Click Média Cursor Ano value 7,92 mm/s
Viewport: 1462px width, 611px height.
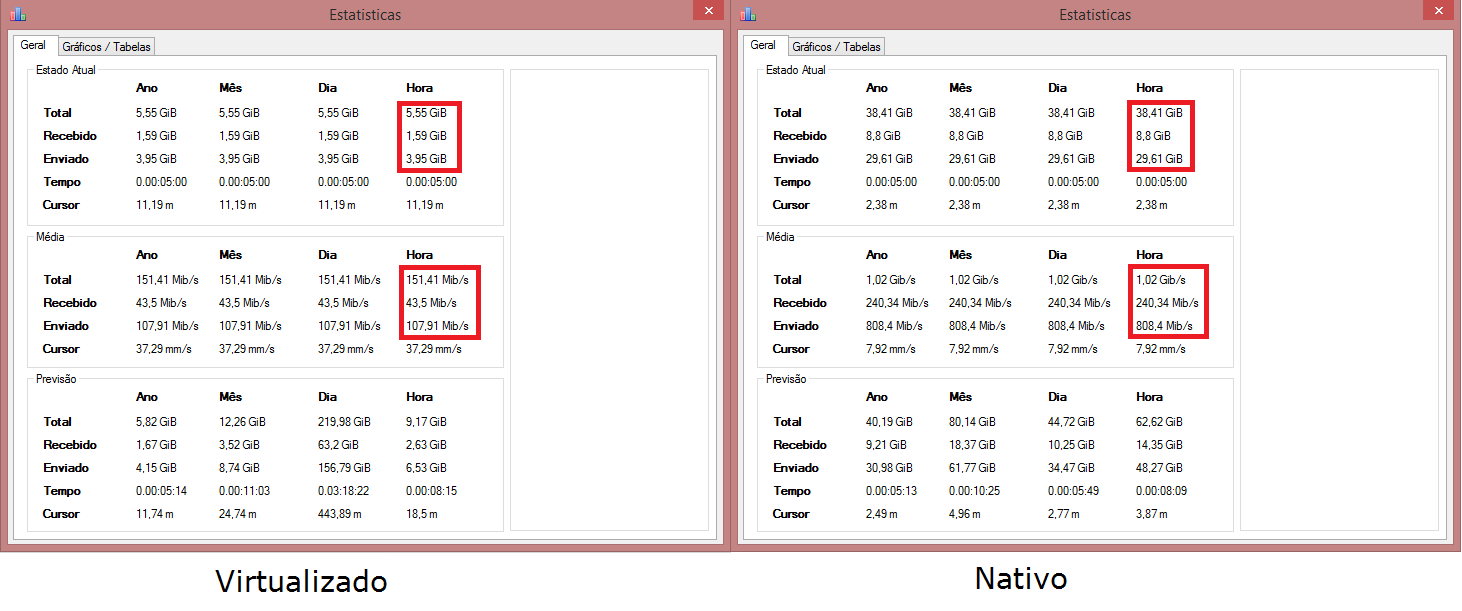tap(891, 349)
